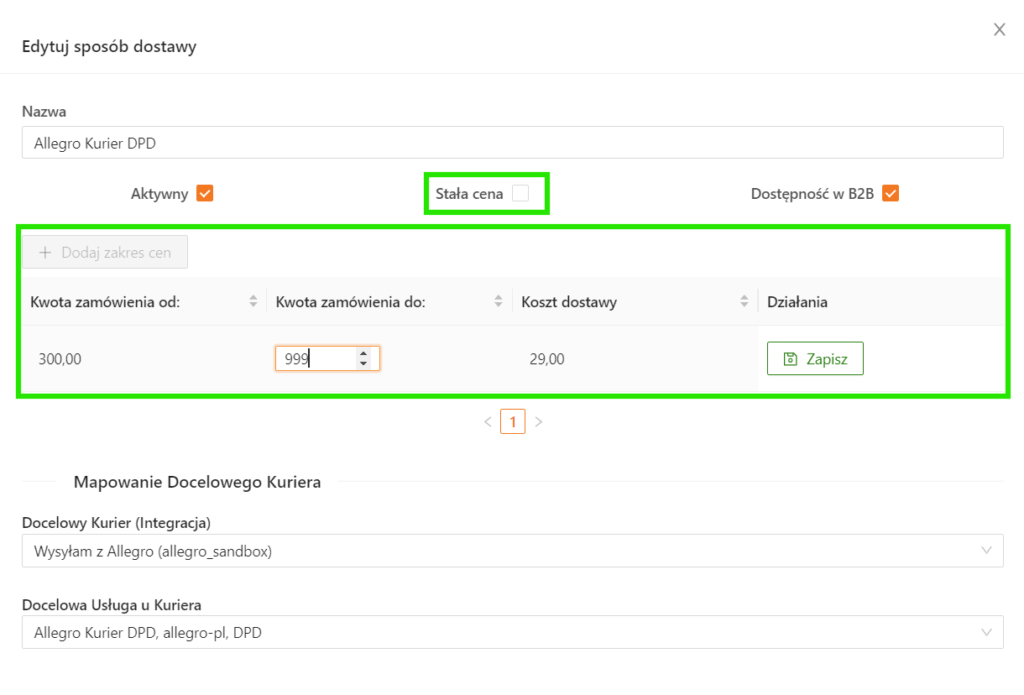Viewport: 1024px width, 695px height.
Task: Go to previous page arrow in pagination
Action: (488, 422)
